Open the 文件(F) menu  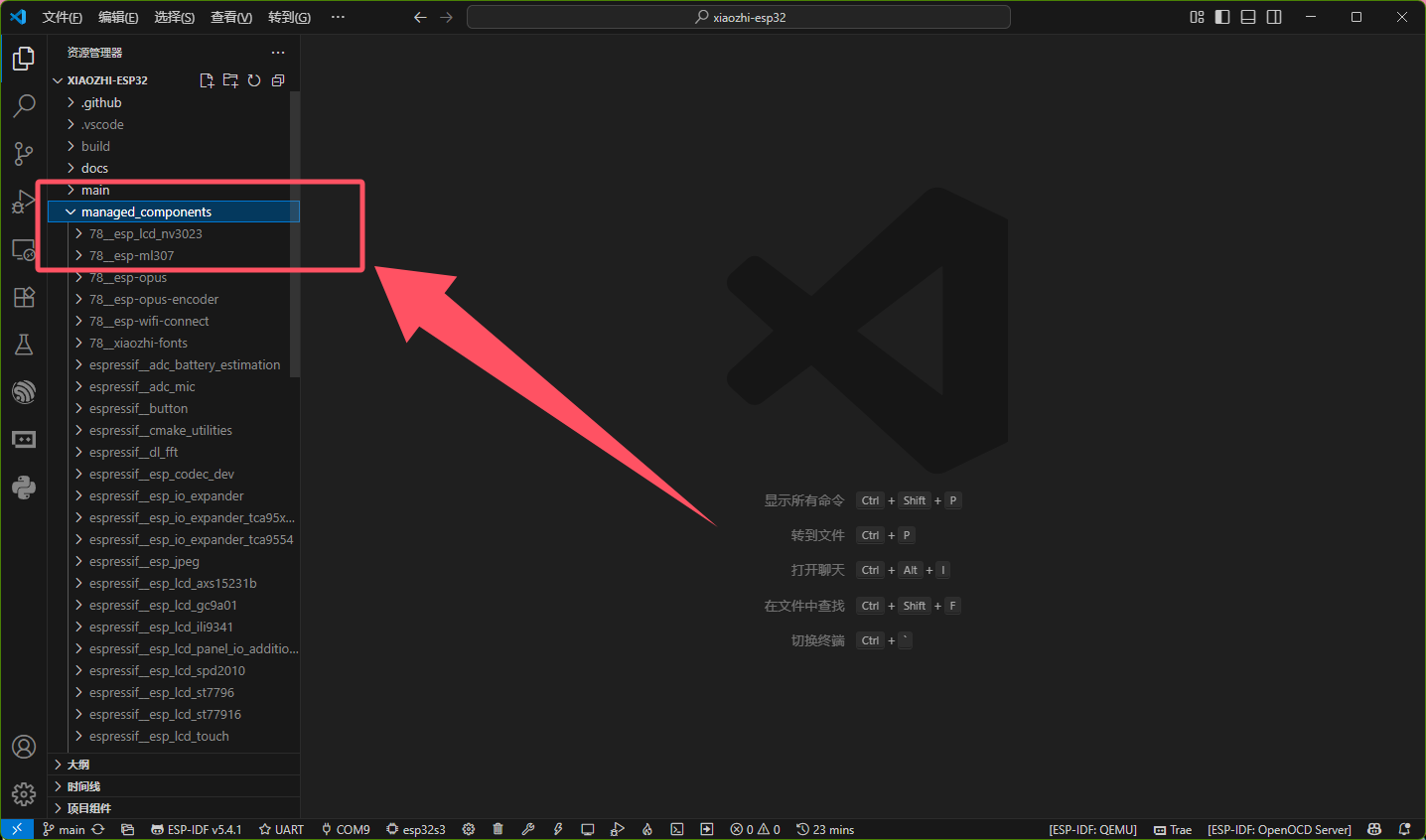click(x=63, y=17)
